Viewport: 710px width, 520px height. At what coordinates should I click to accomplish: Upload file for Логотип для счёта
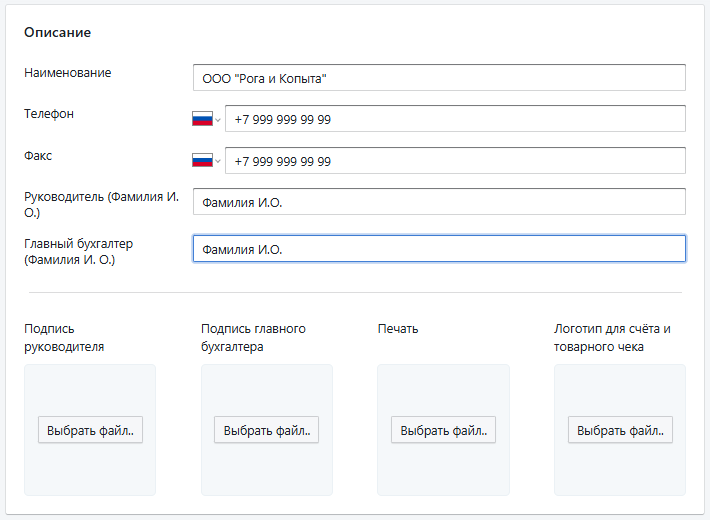[x=620, y=430]
